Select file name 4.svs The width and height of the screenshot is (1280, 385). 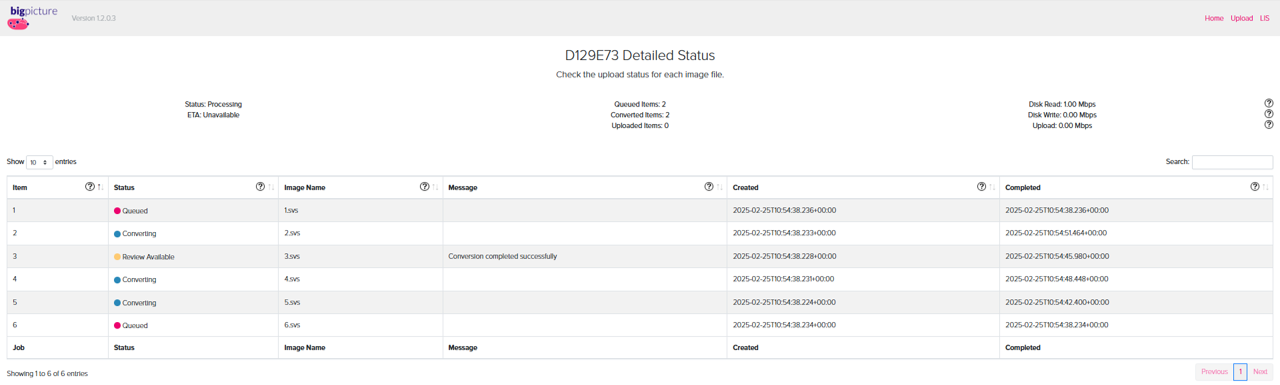292,279
